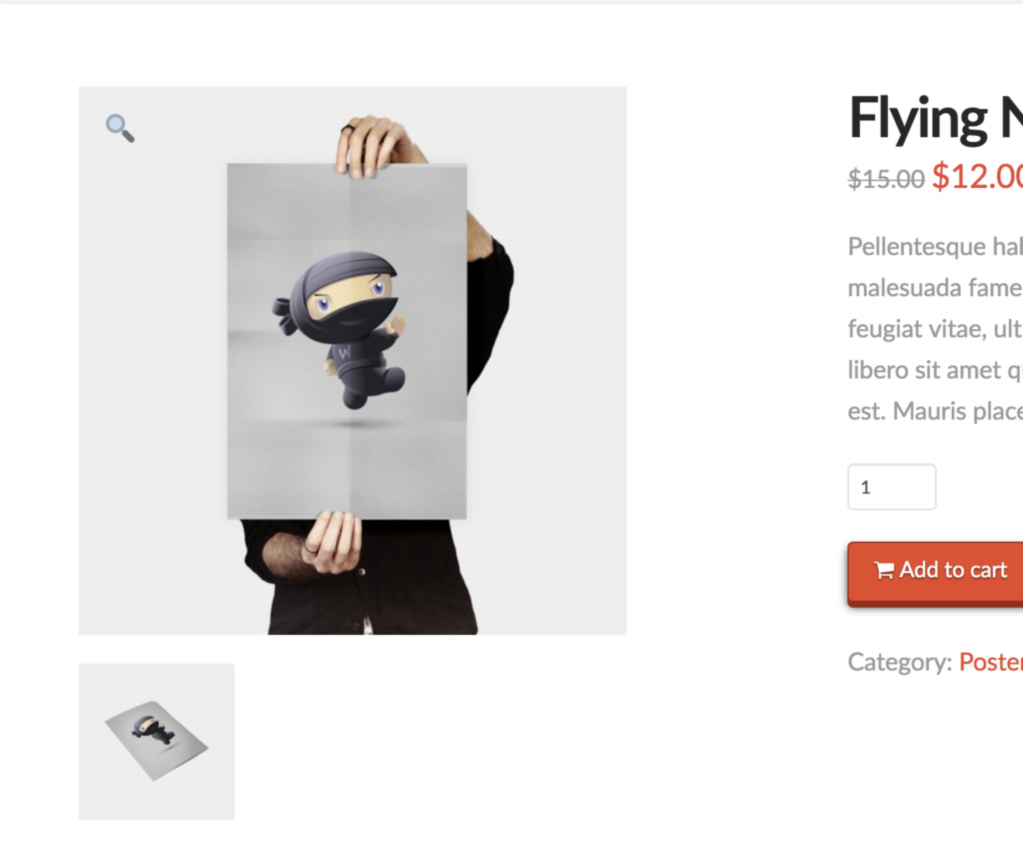Click the hand gripping the poster's top edge
The width and height of the screenshot is (1023, 861).
click(x=377, y=146)
